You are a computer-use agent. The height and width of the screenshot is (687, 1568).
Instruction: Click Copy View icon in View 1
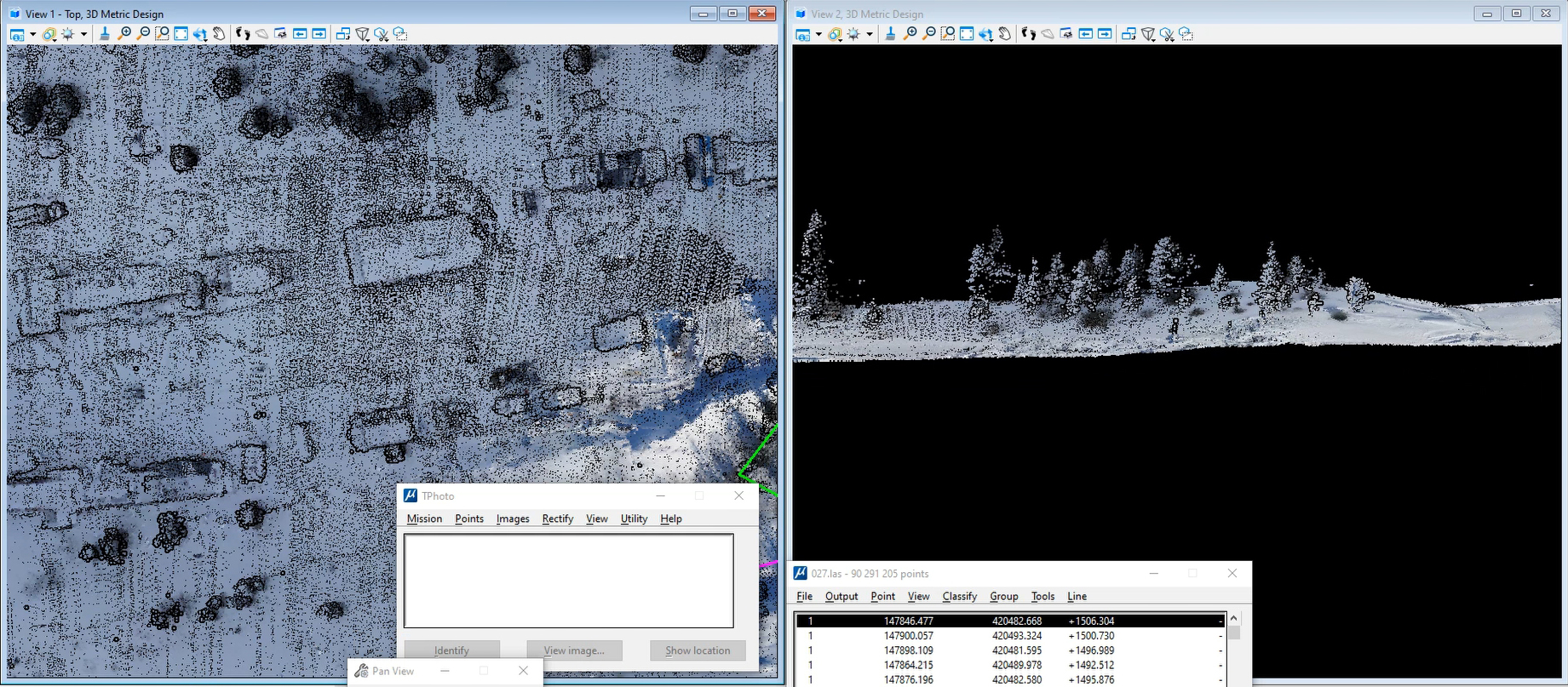343,34
